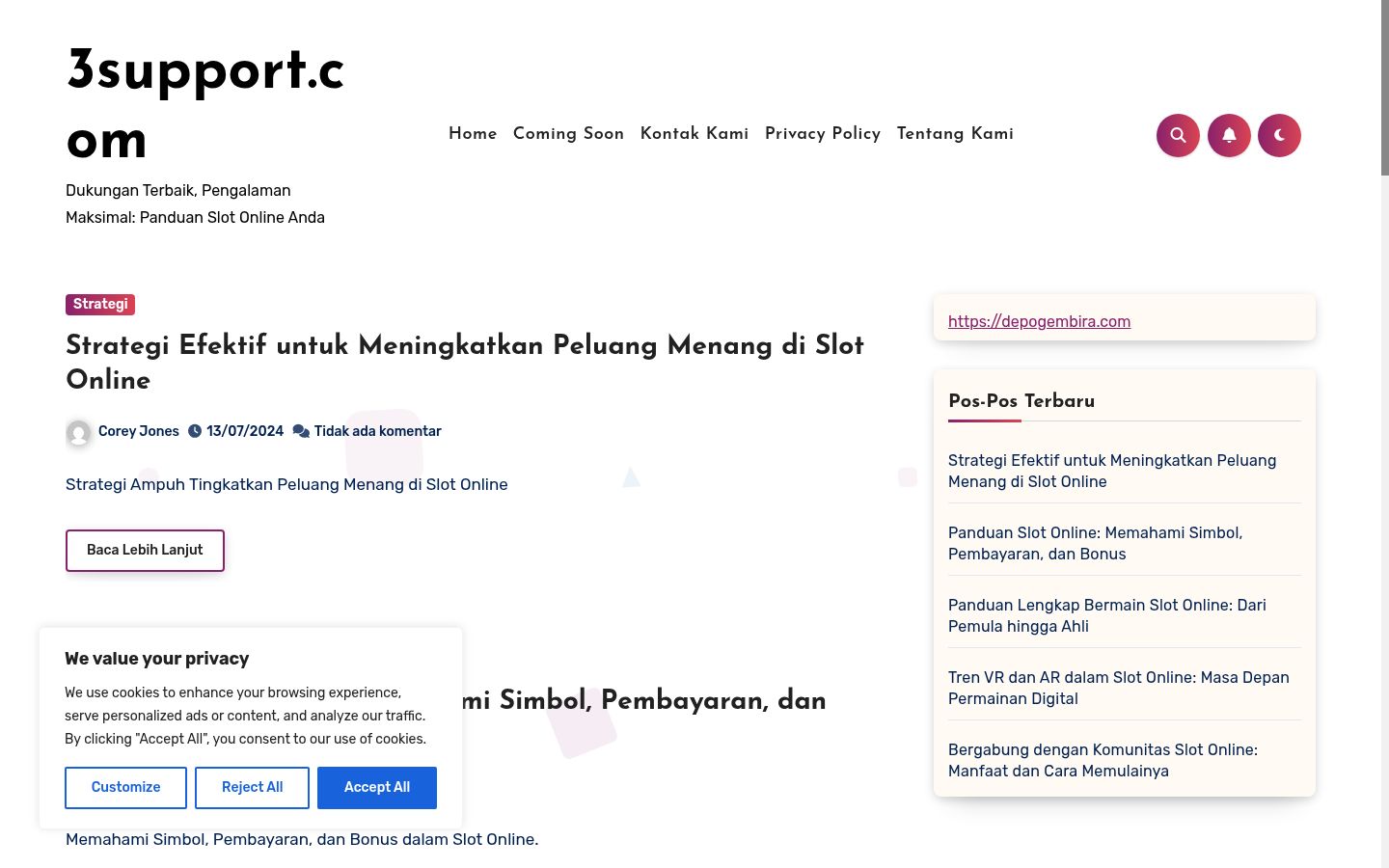The width and height of the screenshot is (1389, 868).
Task: Click Baca Lebih Lanjut button
Action: coord(145,551)
